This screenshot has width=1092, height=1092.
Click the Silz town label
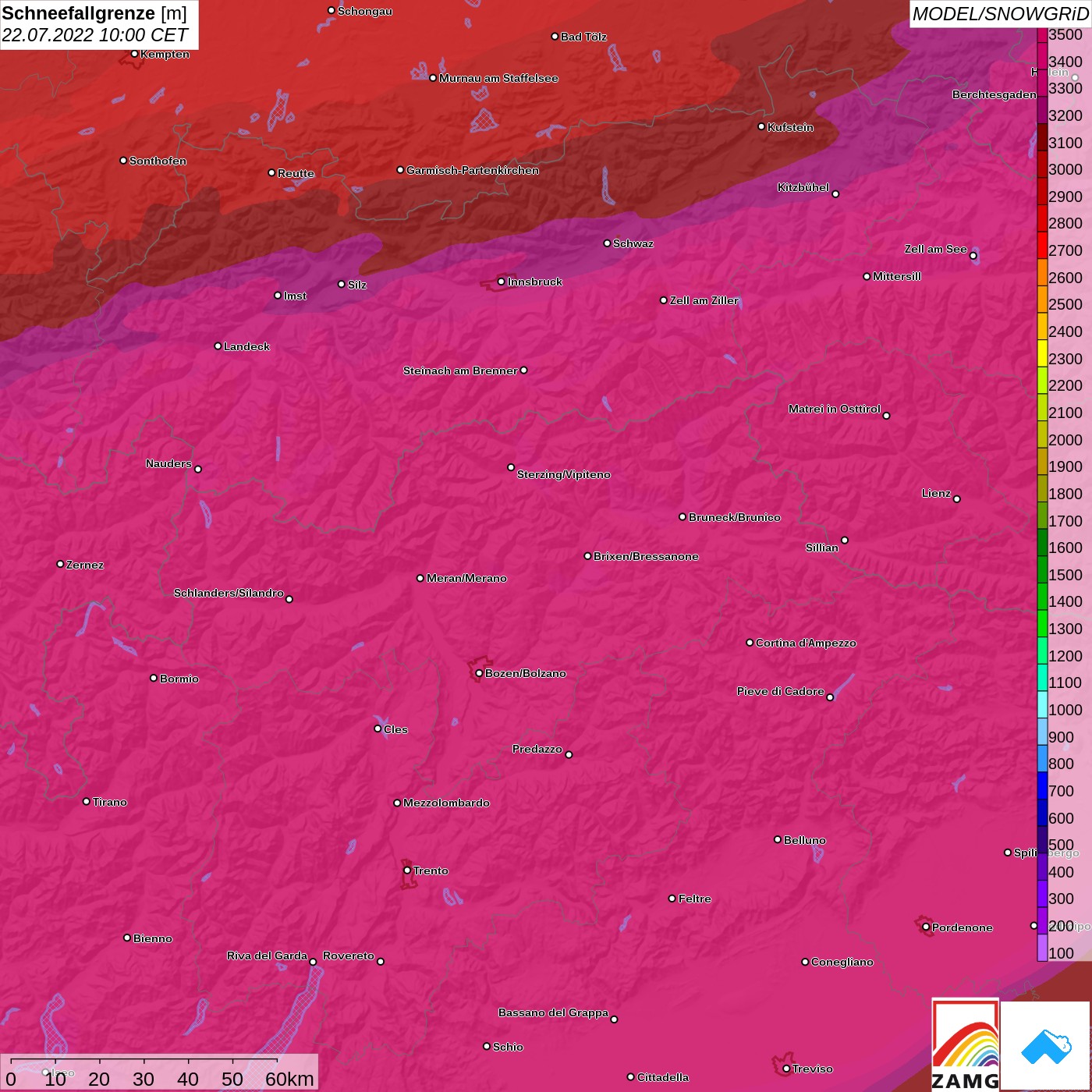click(x=357, y=285)
